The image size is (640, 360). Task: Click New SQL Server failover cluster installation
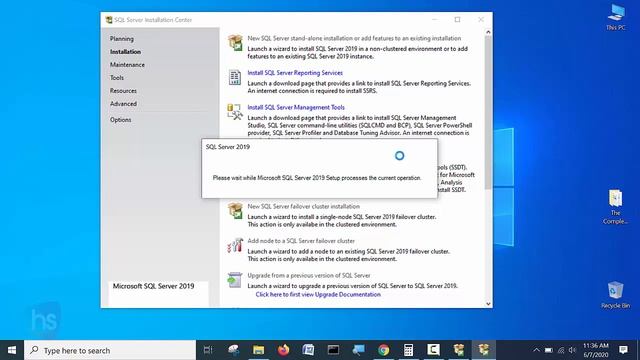point(304,207)
